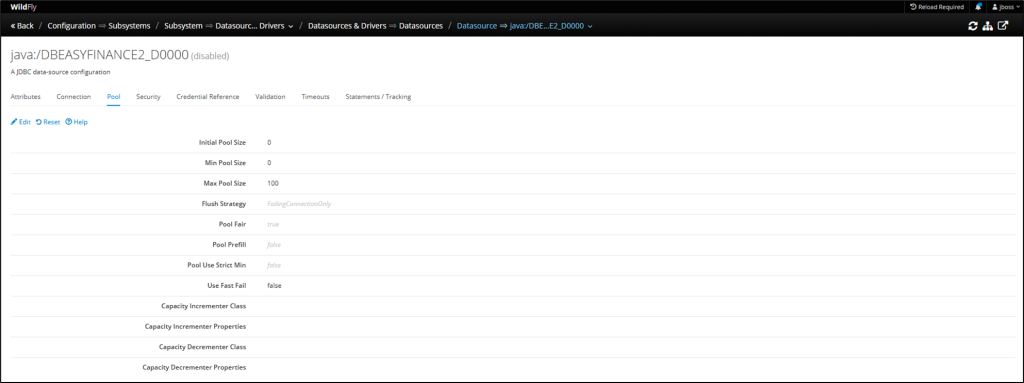
Task: Click the Max Pool Size value 100
Action: [x=273, y=184]
